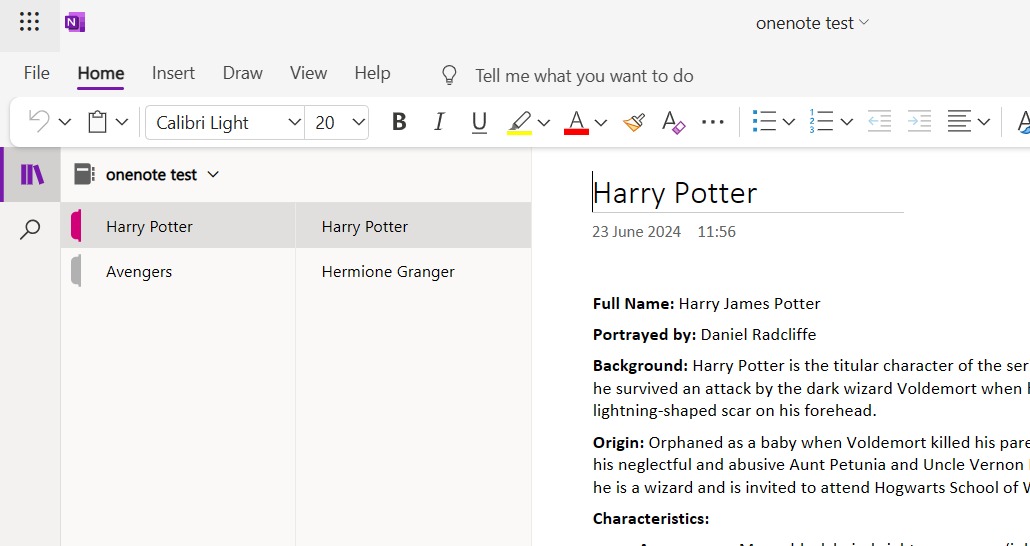Image resolution: width=1030 pixels, height=546 pixels.
Task: Open the More font options ellipsis
Action: [x=713, y=122]
